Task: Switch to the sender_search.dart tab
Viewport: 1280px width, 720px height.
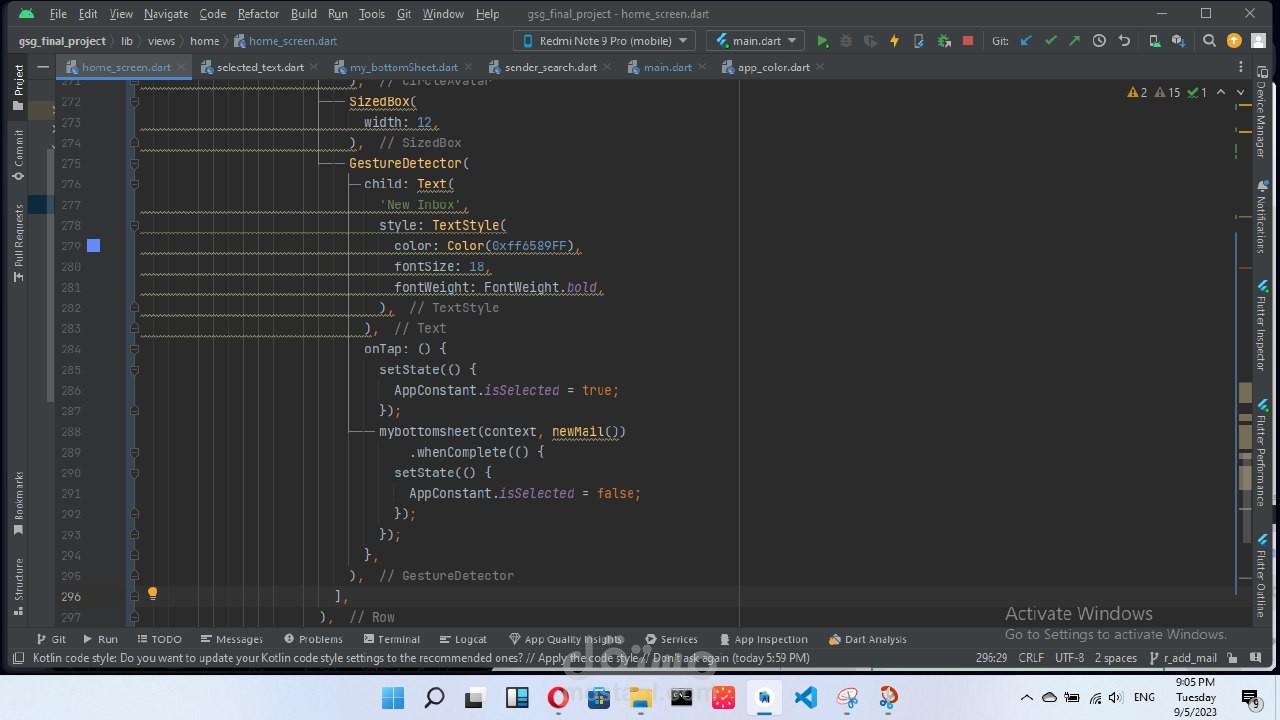Action: pyautogui.click(x=550, y=67)
